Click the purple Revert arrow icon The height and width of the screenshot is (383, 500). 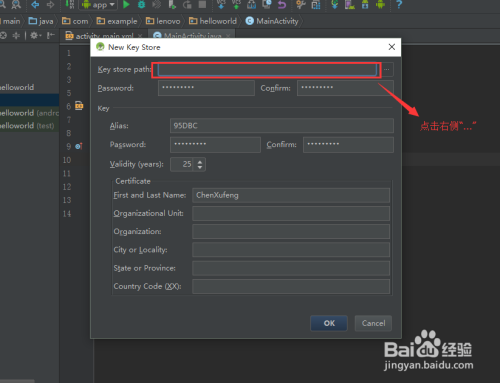click(282, 4)
